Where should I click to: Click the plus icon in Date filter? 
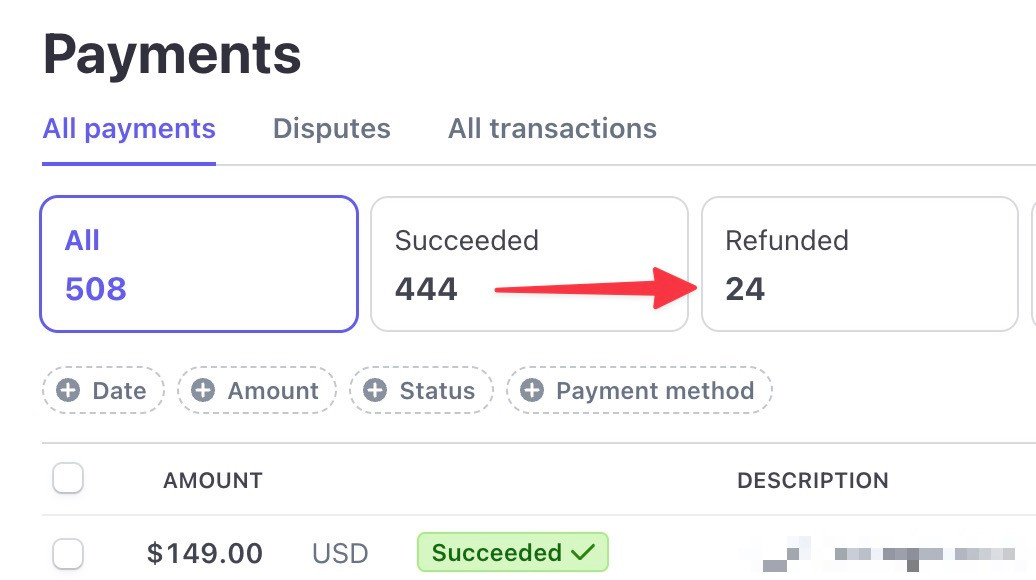click(x=67, y=390)
